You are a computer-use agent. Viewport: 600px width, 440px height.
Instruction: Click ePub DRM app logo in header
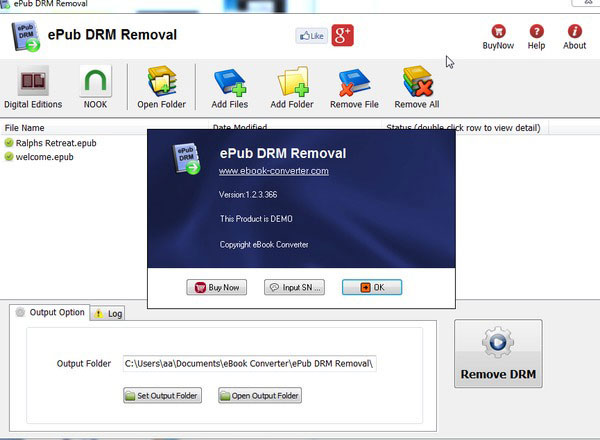[25, 36]
